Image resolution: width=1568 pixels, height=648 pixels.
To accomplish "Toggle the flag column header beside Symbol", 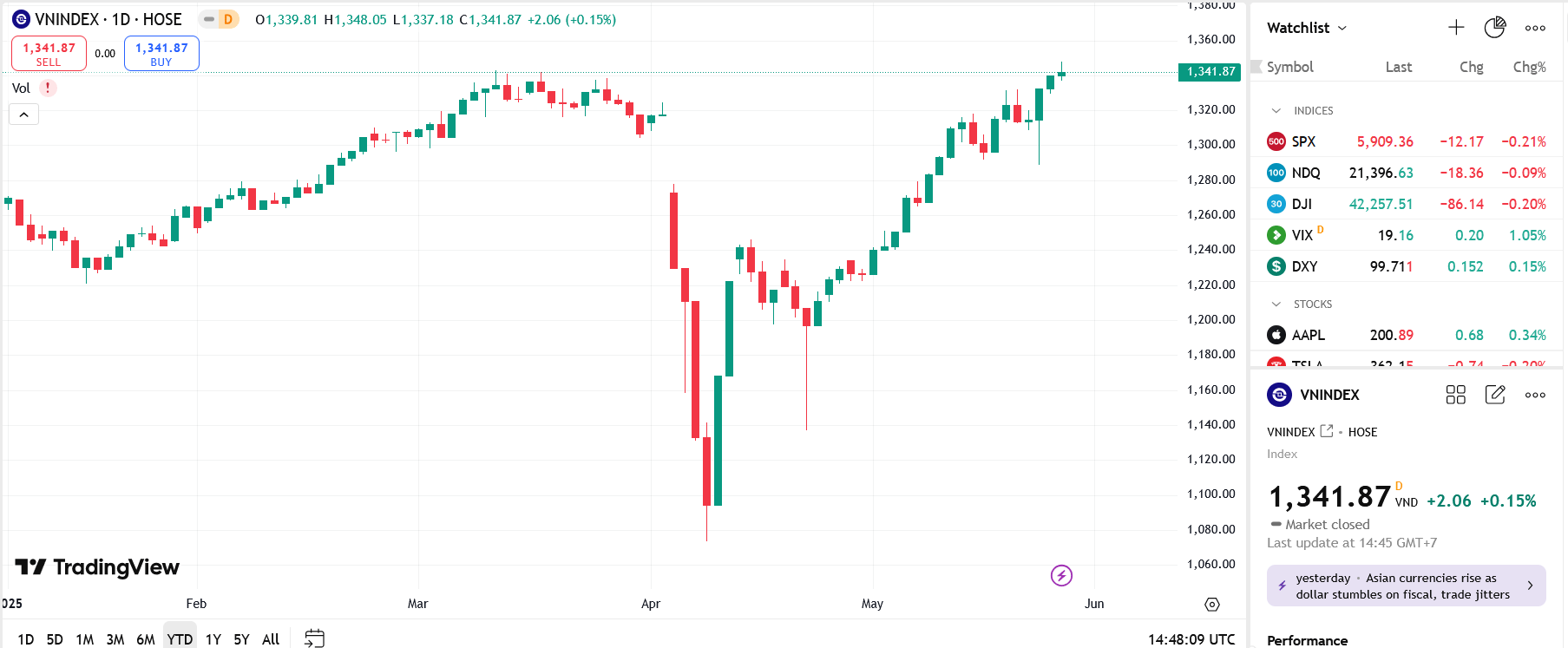I will click(1256, 67).
